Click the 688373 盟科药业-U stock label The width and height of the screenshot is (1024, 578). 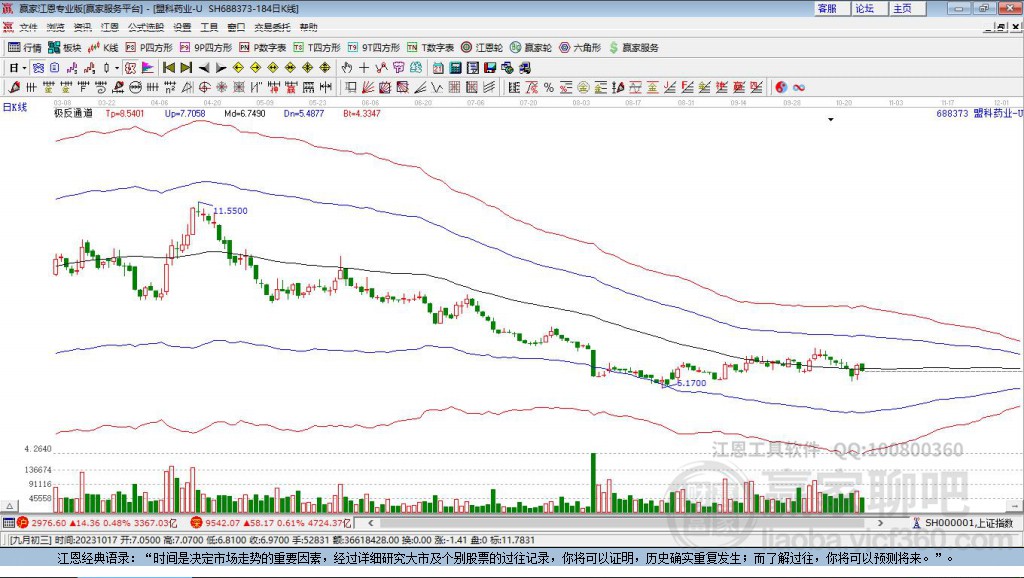click(979, 114)
